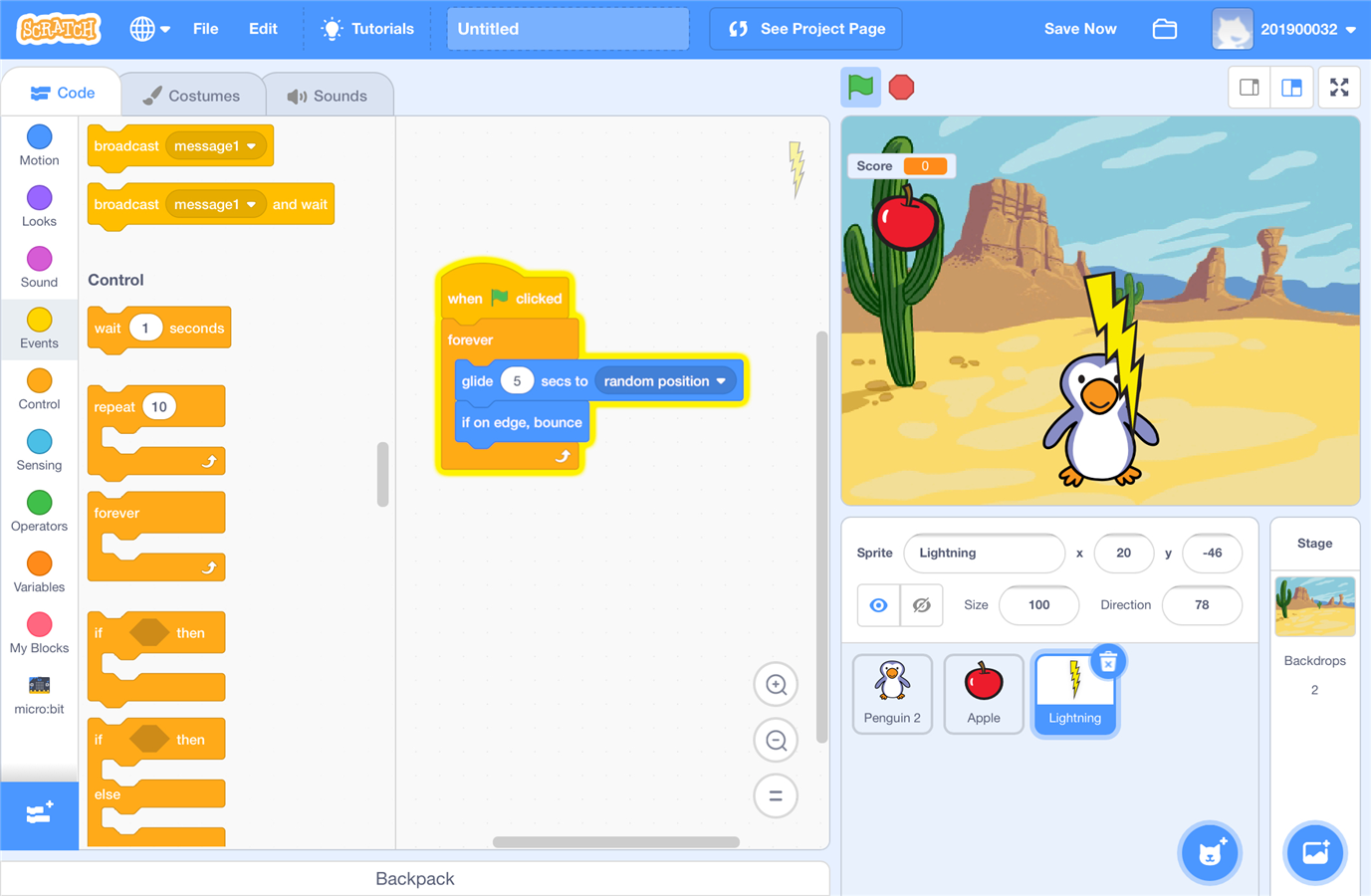Enter full screen stage mode
1371x896 pixels.
tap(1339, 88)
